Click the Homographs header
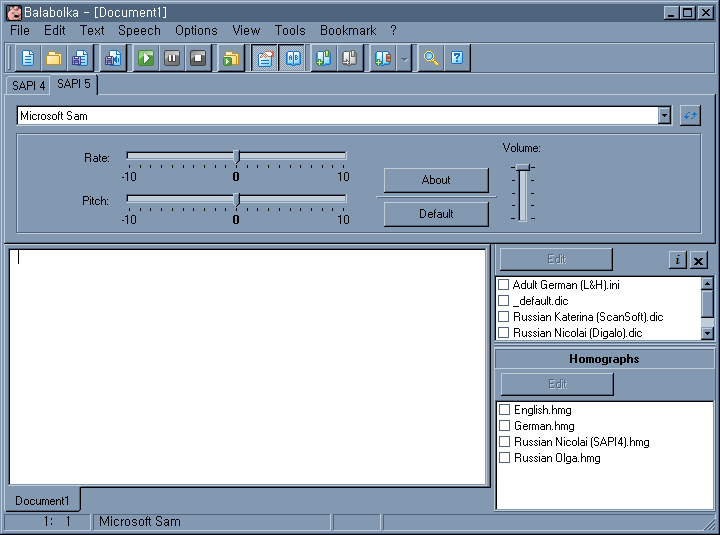 (604, 359)
